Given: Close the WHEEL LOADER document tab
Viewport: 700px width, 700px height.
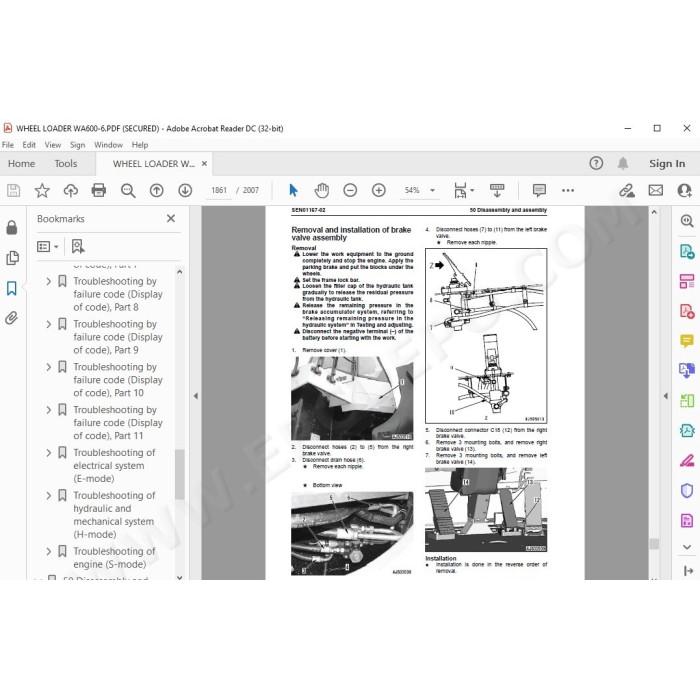Looking at the screenshot, I should pyautogui.click(x=204, y=164).
